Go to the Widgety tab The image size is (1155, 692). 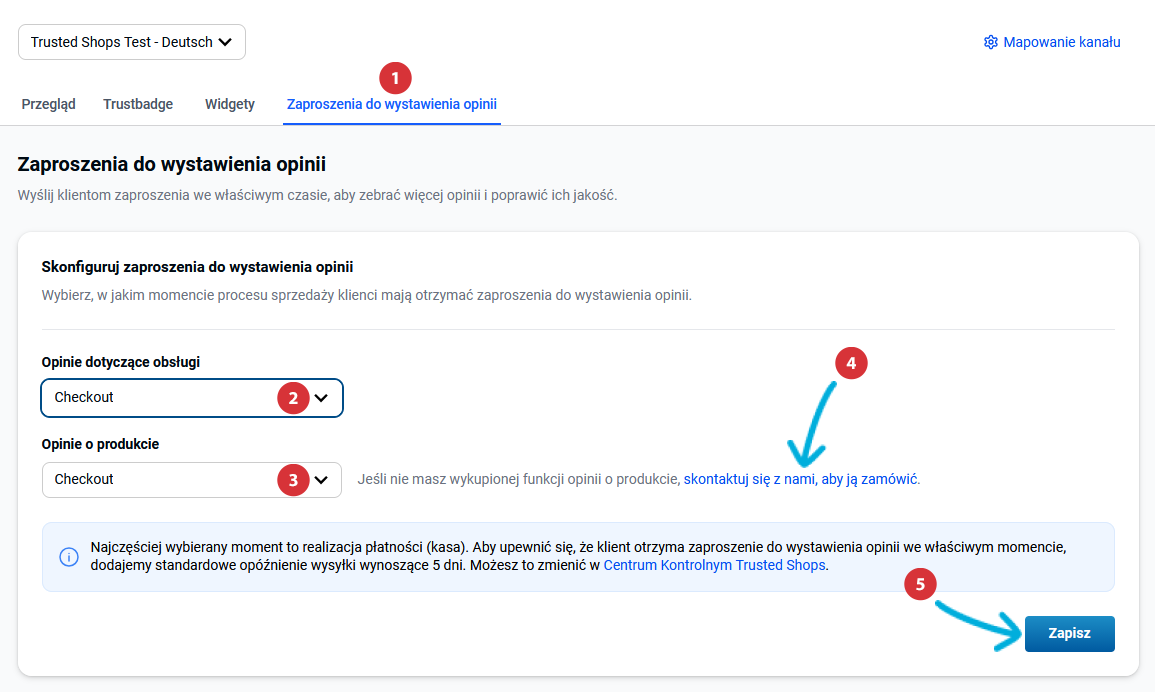(x=230, y=104)
